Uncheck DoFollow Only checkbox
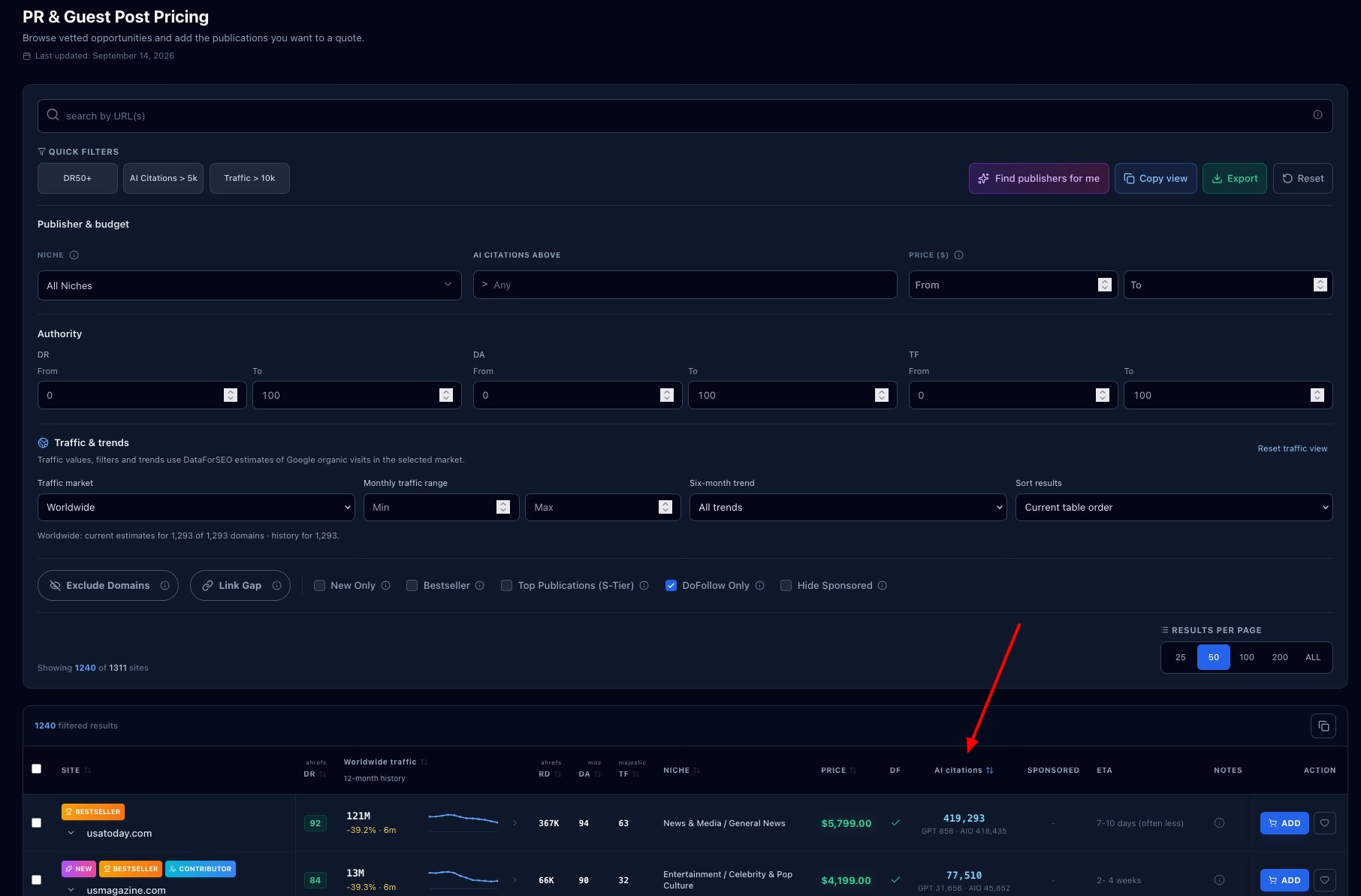1361x896 pixels. (x=671, y=586)
